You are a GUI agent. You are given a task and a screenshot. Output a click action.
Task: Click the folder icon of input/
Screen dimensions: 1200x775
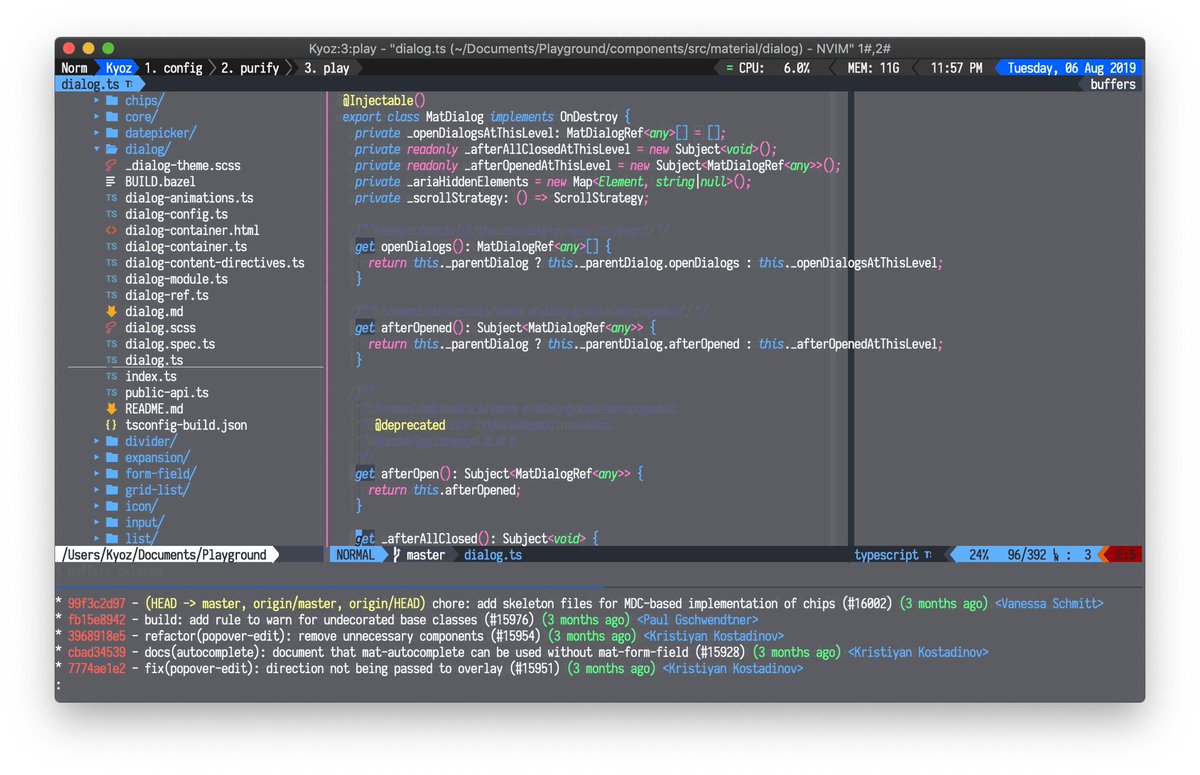pos(112,522)
